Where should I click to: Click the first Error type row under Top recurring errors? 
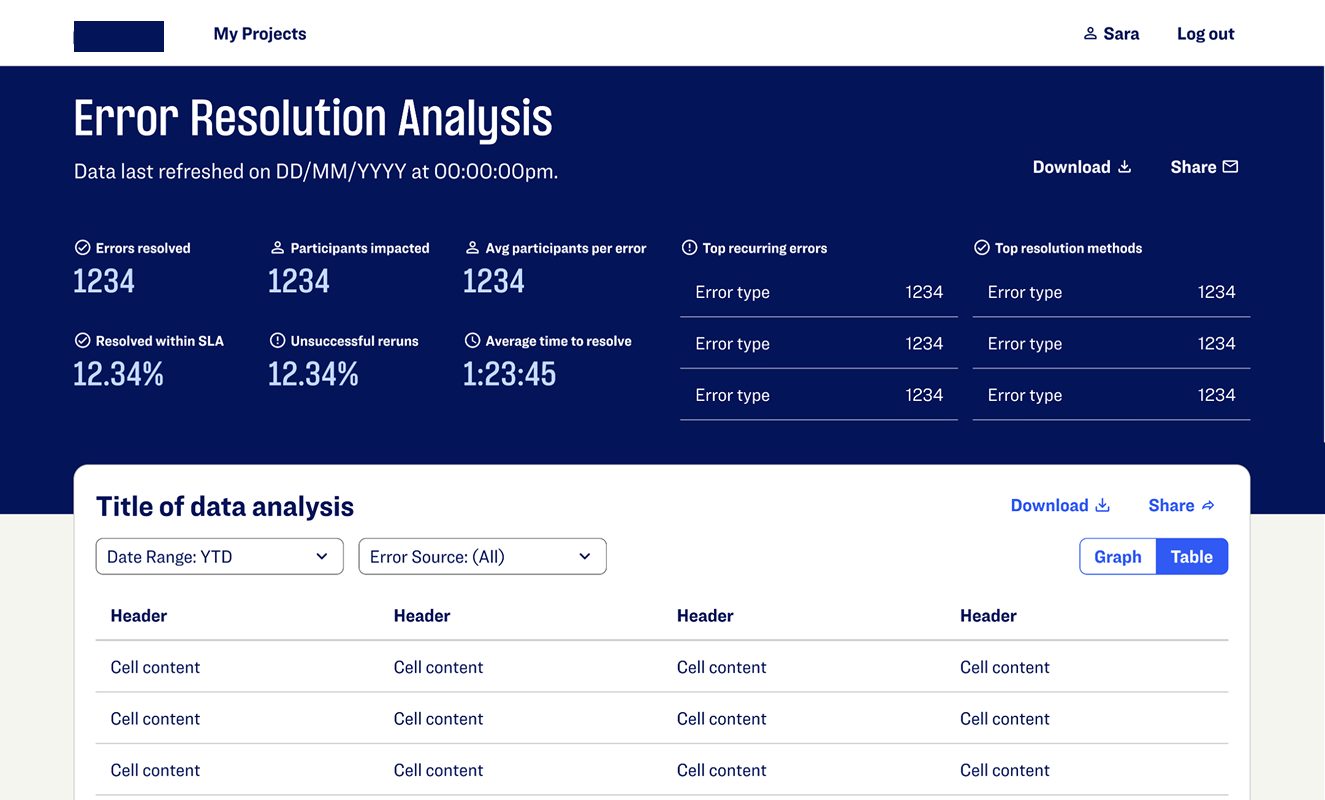(x=819, y=292)
